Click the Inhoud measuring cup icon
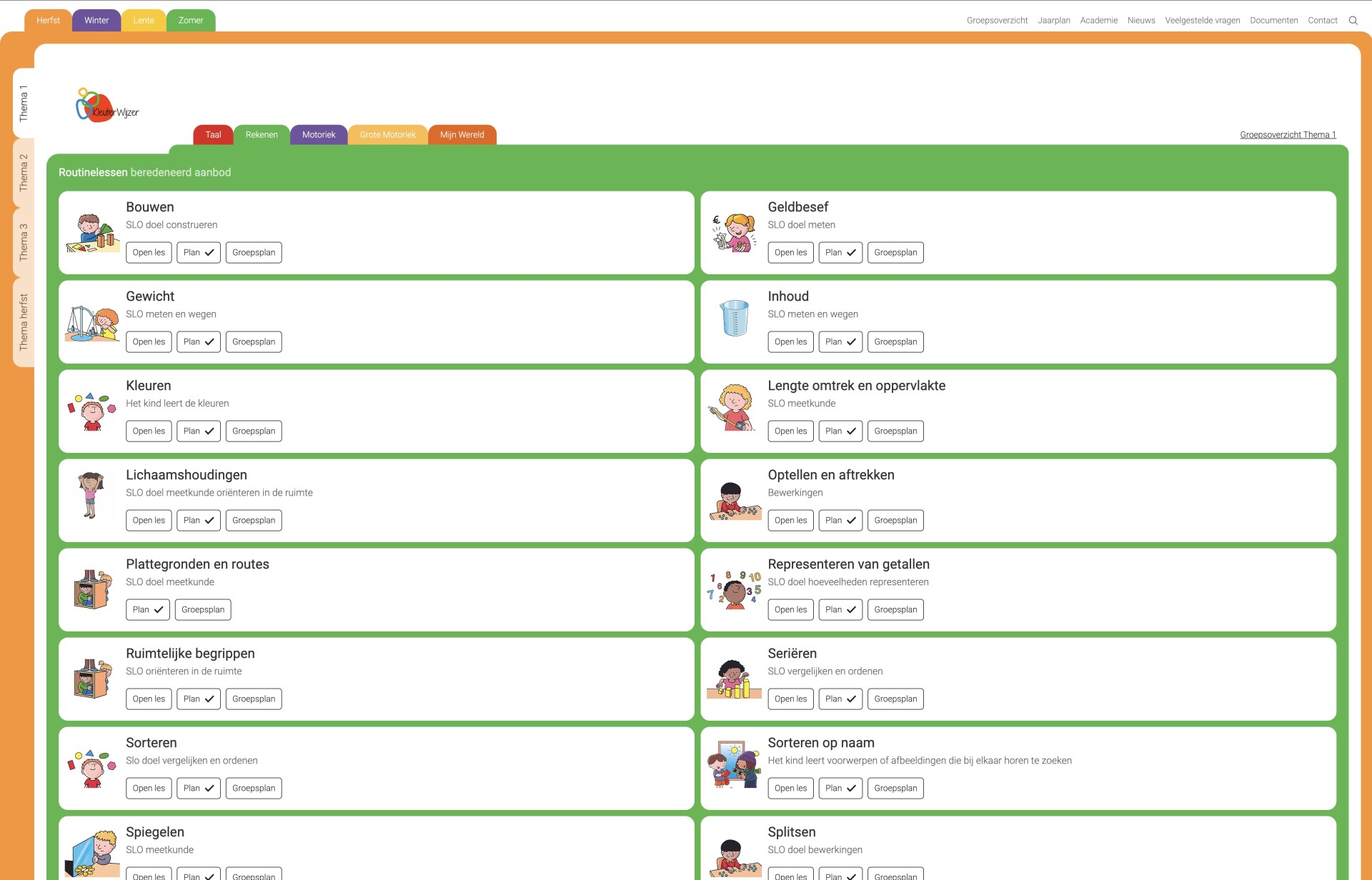This screenshot has height=880, width=1372. (x=735, y=319)
